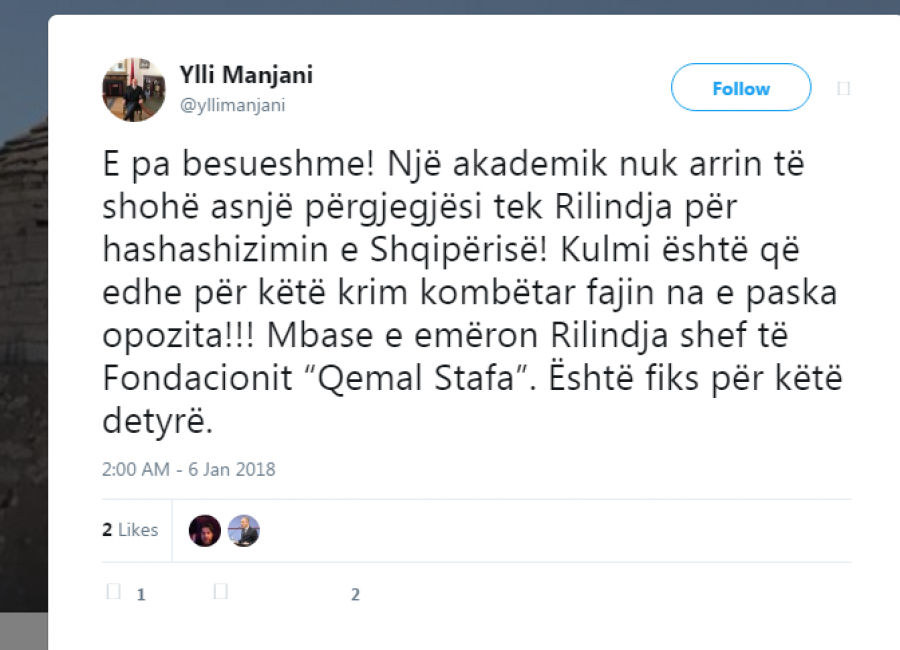
Task: Click the reply icon below the tweet
Action: 113,592
